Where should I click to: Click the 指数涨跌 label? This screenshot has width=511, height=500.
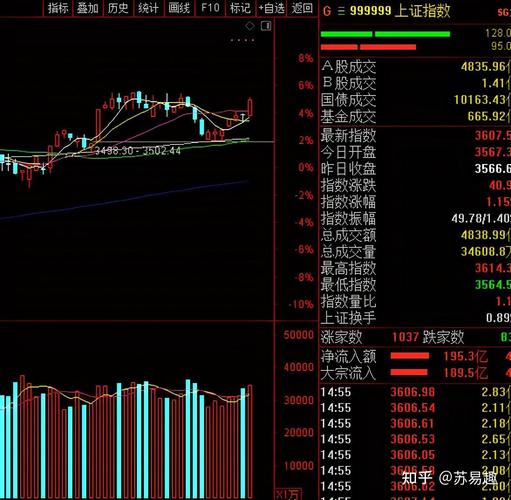point(348,185)
